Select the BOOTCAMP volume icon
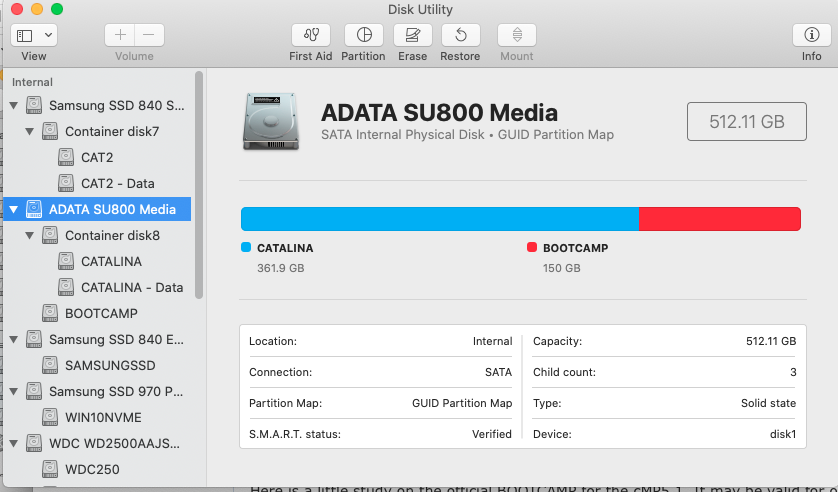Screen dimensions: 838x492 (x=50, y=313)
